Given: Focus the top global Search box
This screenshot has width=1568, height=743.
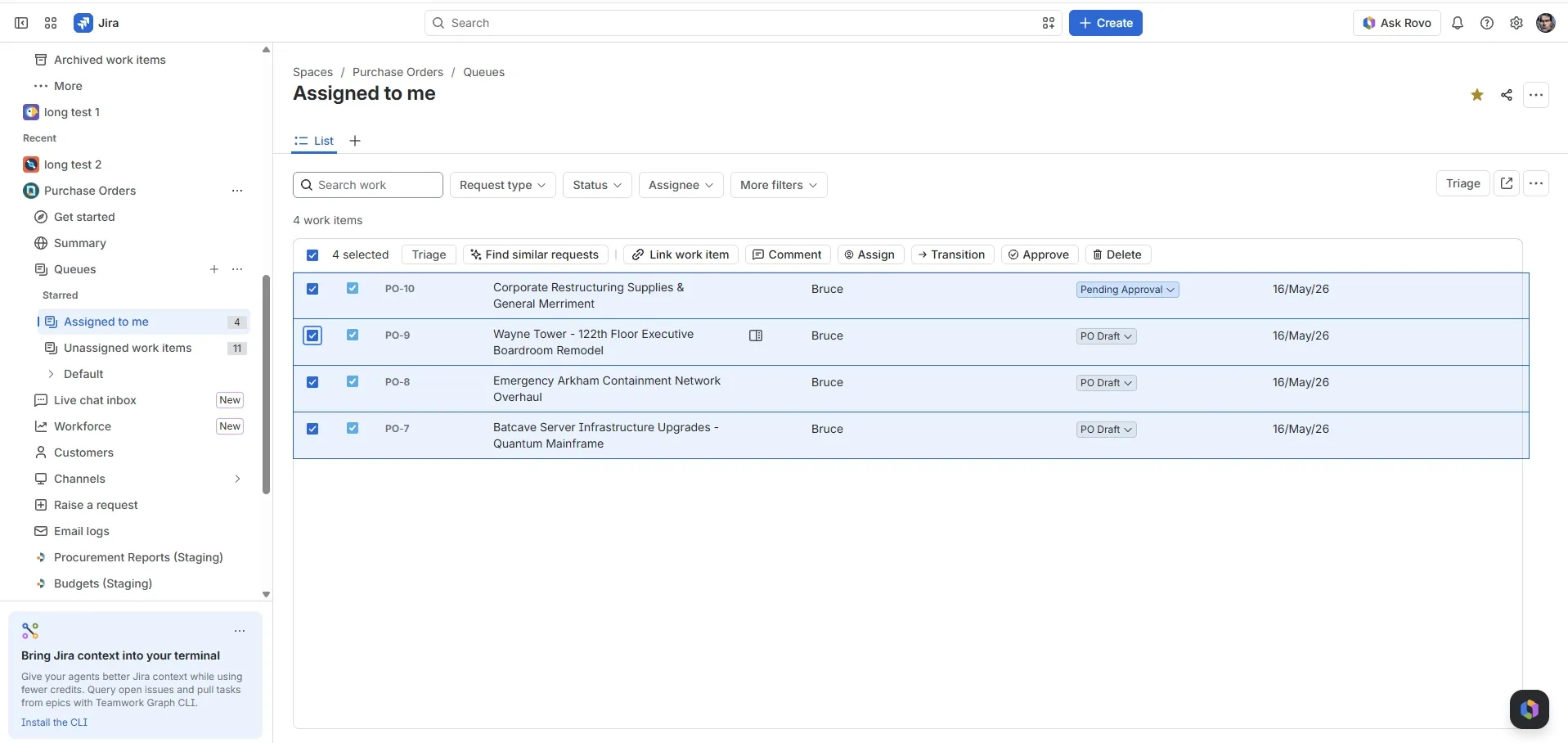Looking at the screenshot, I should coord(743,23).
